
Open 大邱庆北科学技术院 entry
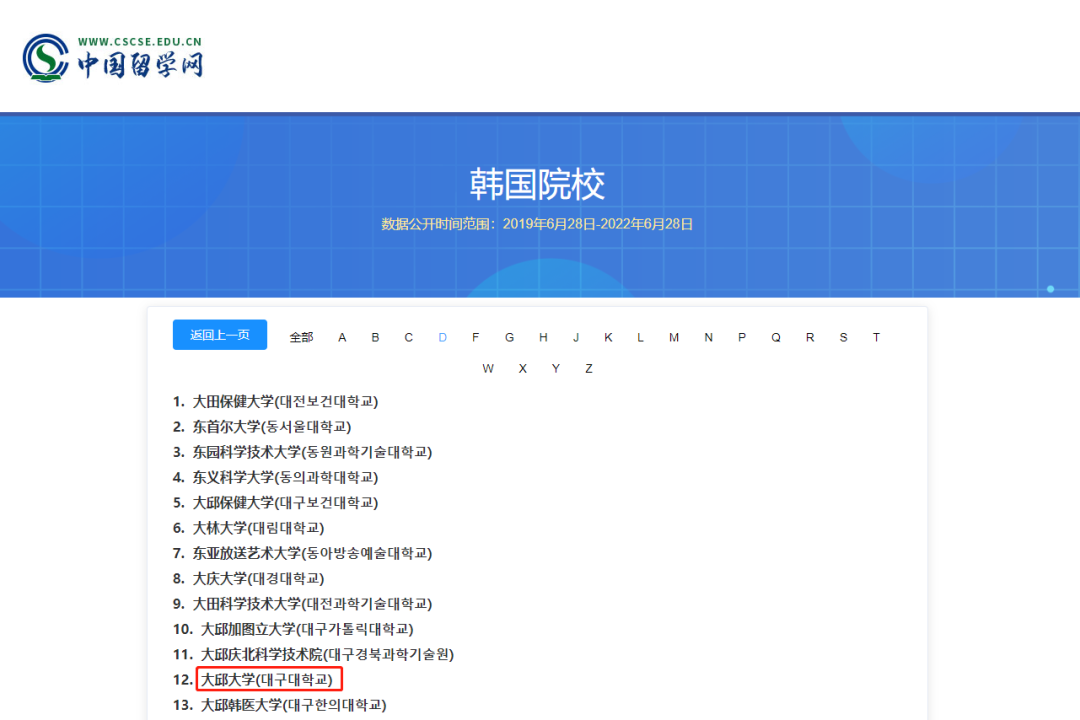pyautogui.click(x=327, y=655)
